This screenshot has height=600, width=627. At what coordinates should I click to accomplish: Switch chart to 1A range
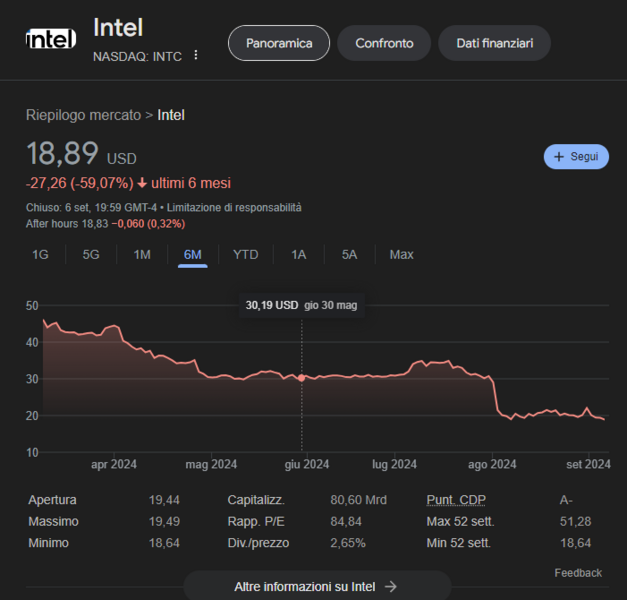298,254
